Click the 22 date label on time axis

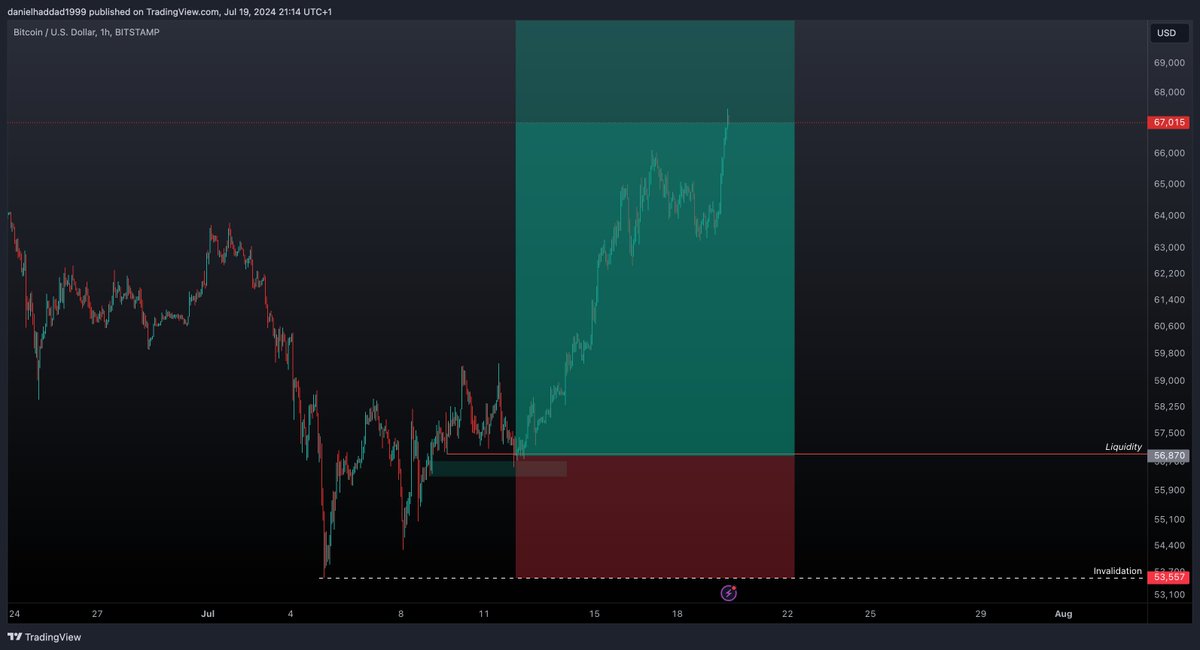tap(788, 613)
